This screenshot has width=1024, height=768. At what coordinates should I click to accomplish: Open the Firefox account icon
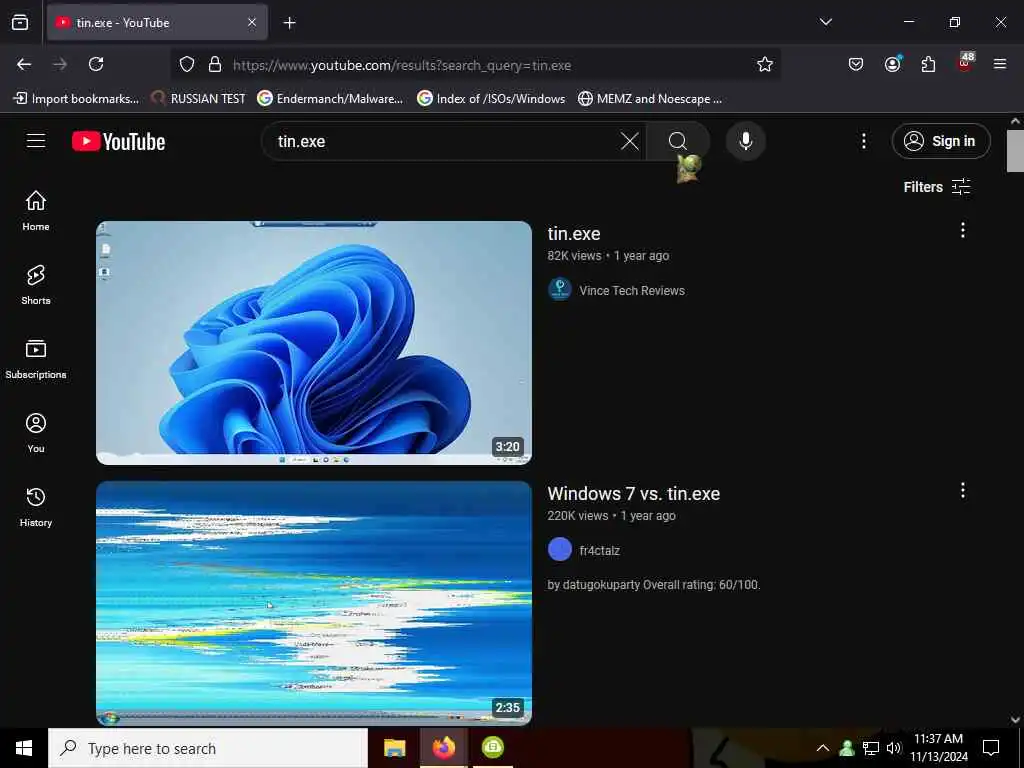(892, 64)
